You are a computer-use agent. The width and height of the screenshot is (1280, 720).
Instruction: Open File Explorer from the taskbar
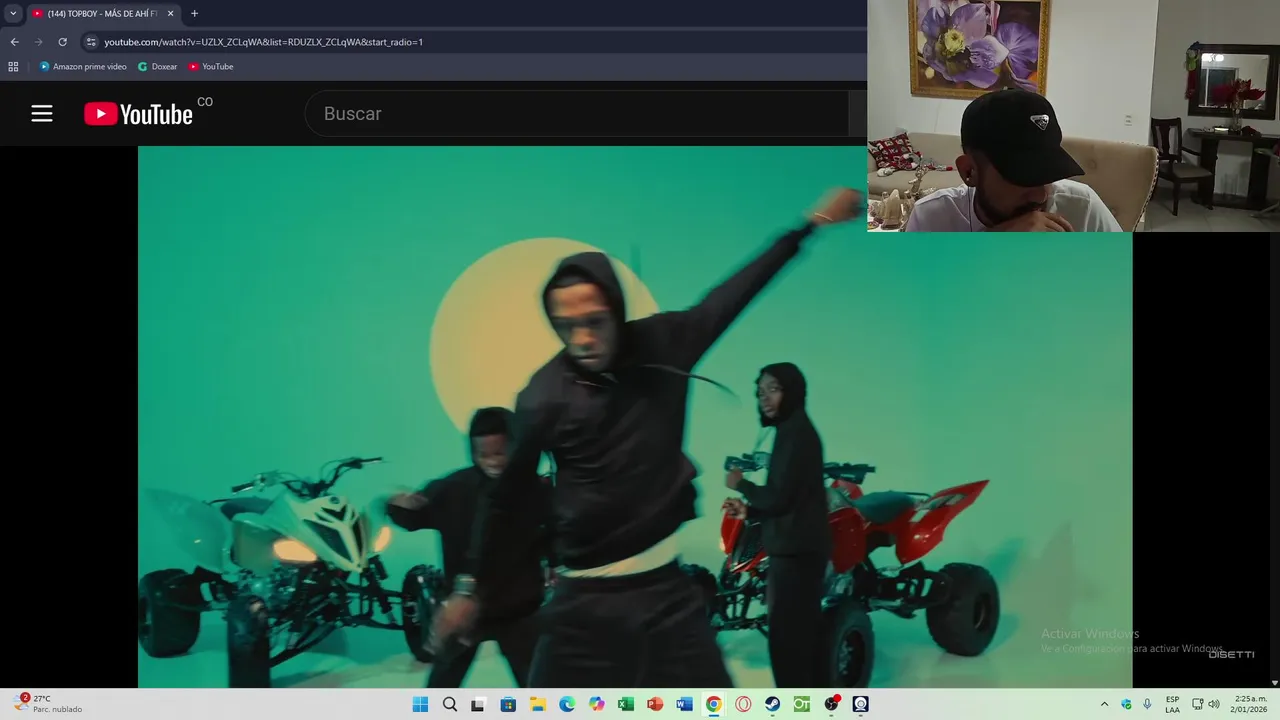(x=537, y=704)
